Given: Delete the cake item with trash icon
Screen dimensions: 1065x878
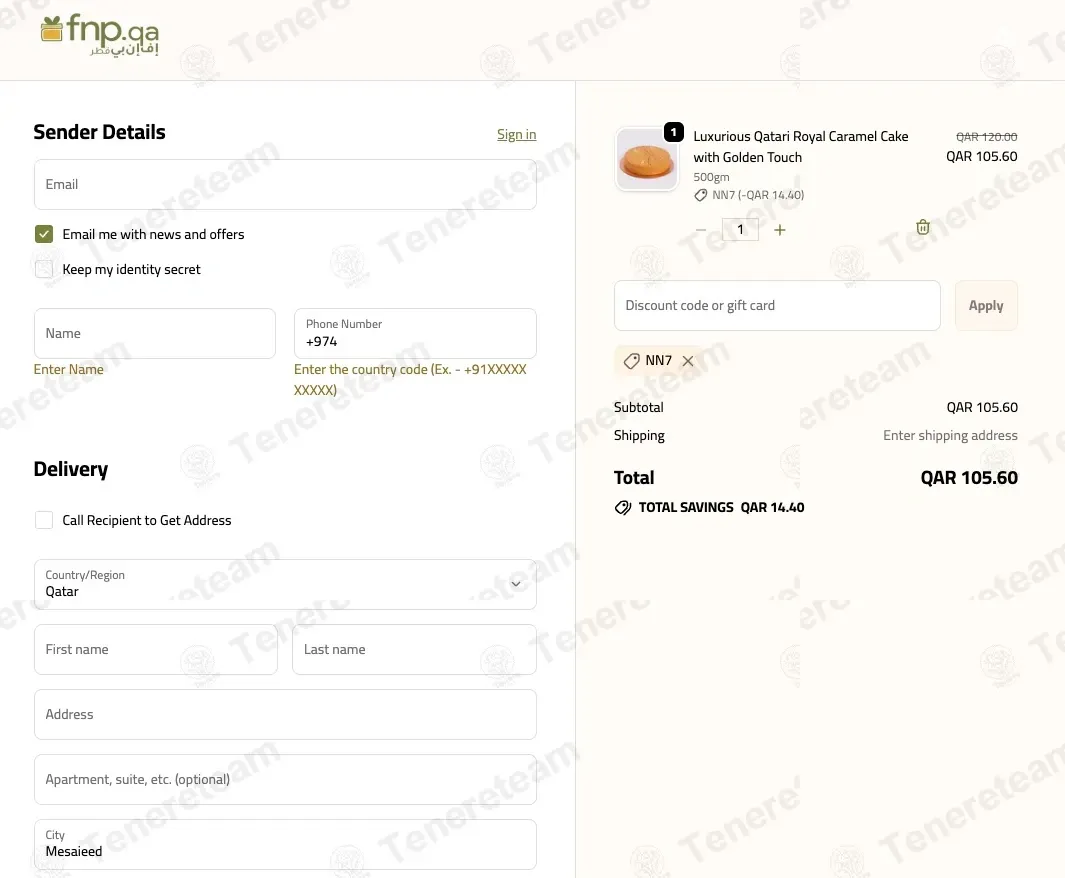Looking at the screenshot, I should pyautogui.click(x=923, y=228).
